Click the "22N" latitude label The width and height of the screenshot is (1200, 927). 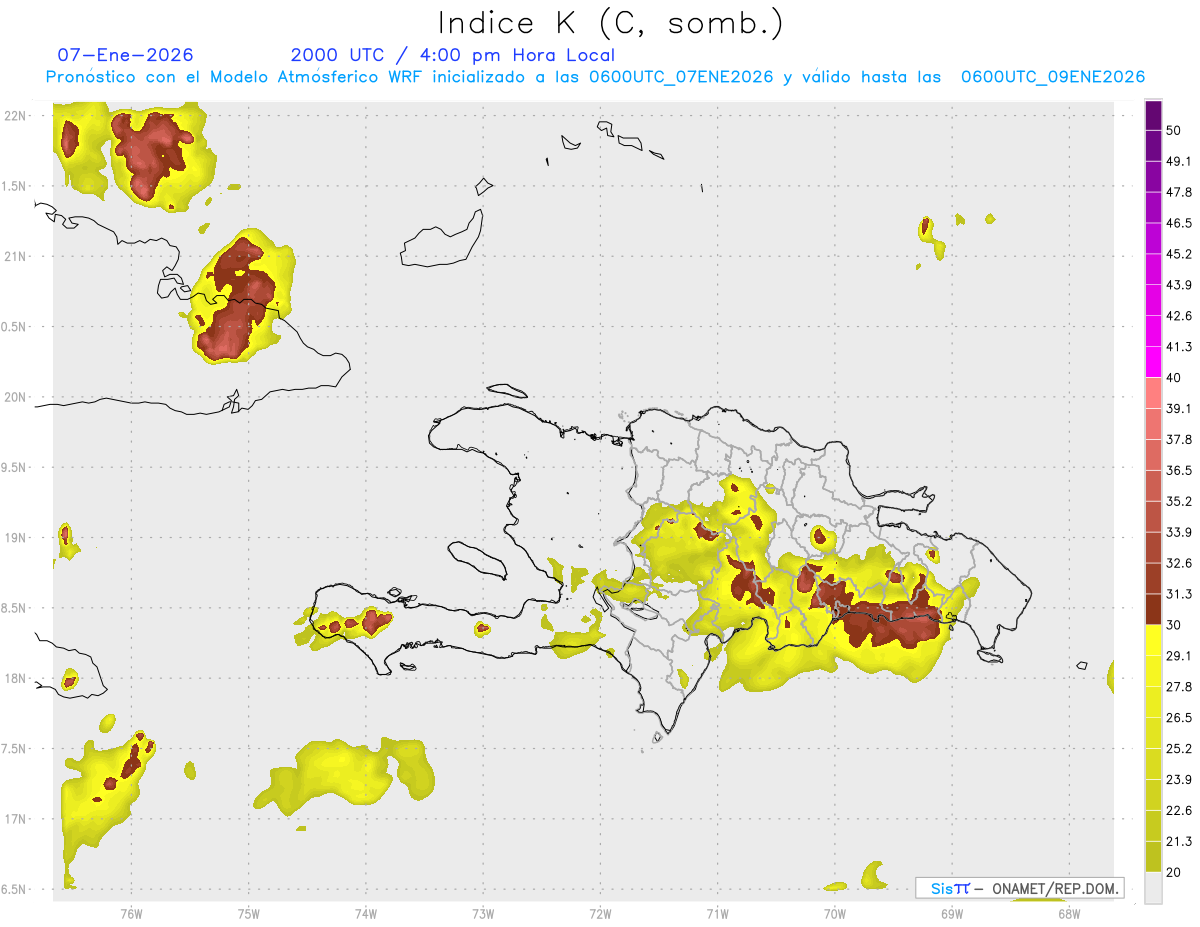tap(16, 116)
